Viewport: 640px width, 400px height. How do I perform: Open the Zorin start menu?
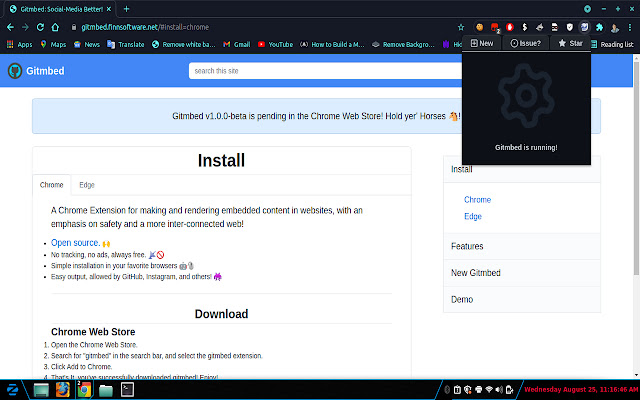click(12, 390)
